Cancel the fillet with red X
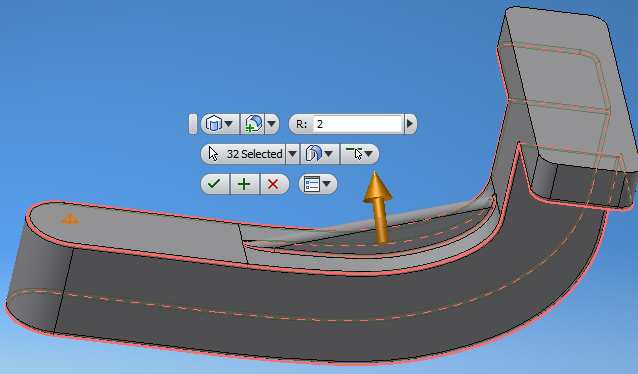The height and width of the screenshot is (374, 638). tap(273, 184)
